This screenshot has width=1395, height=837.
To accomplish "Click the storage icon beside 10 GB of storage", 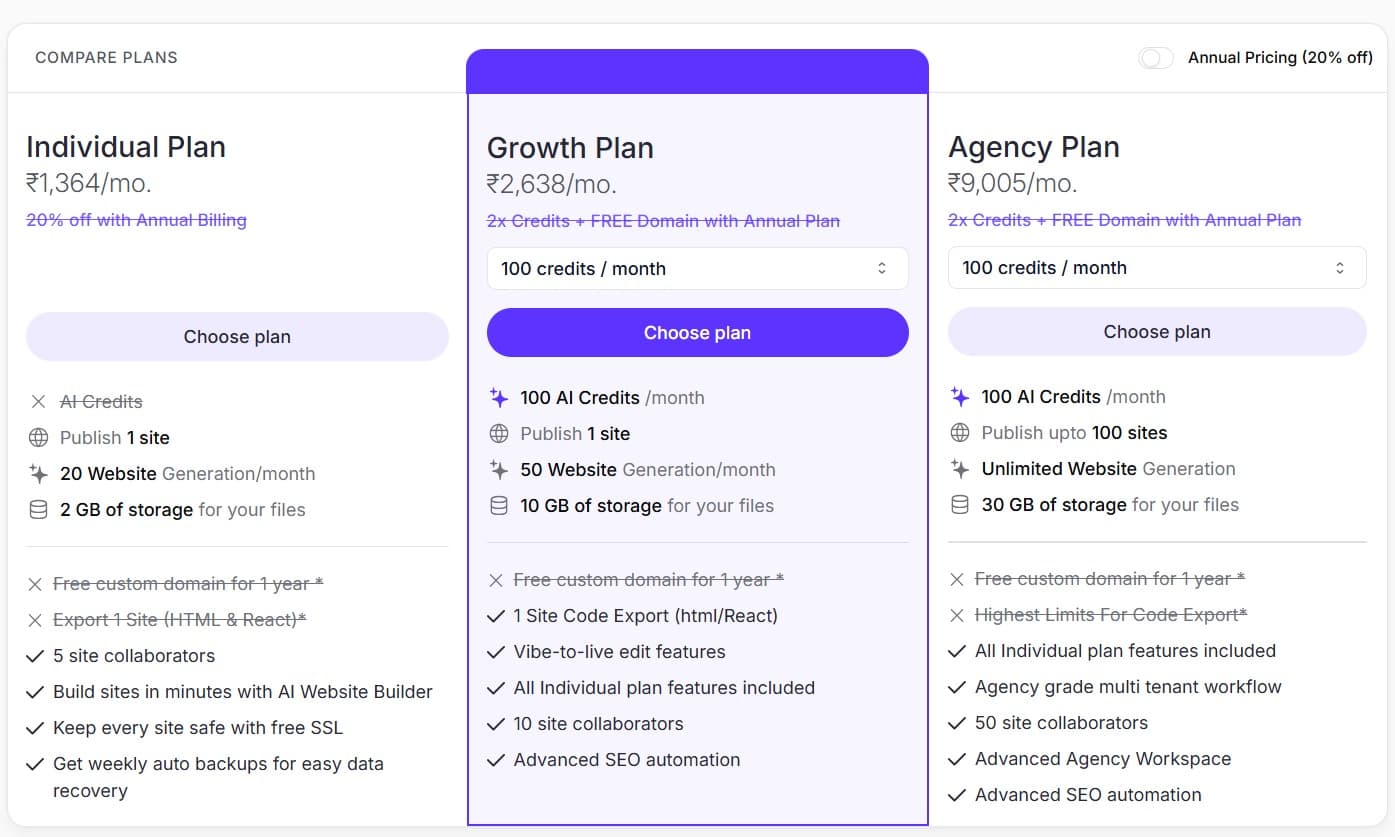I will tap(499, 506).
